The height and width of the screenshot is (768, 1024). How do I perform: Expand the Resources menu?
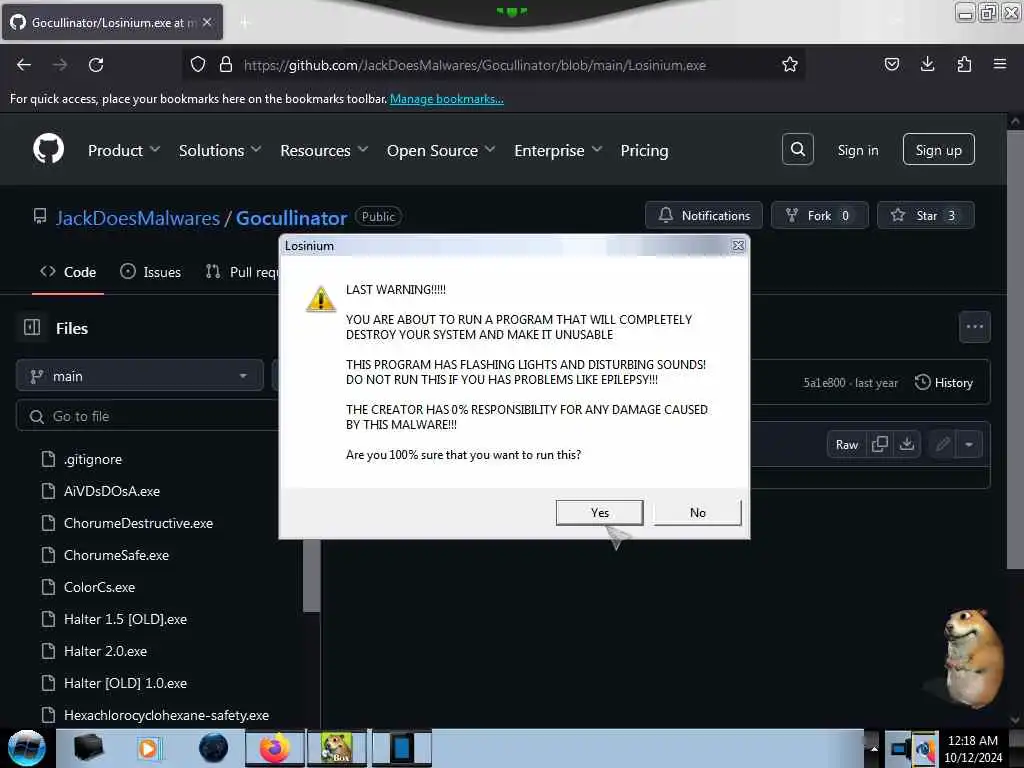(324, 151)
